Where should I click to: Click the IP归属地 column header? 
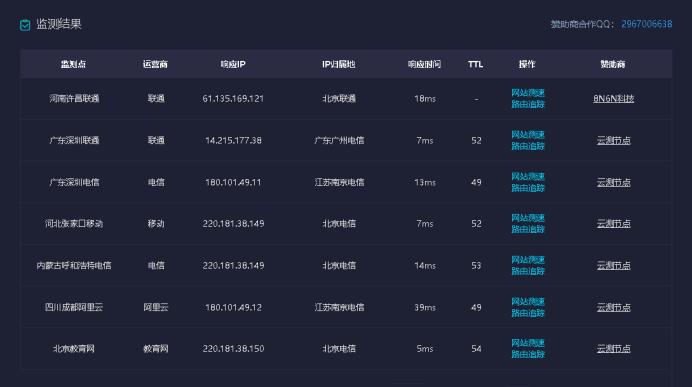click(x=338, y=64)
